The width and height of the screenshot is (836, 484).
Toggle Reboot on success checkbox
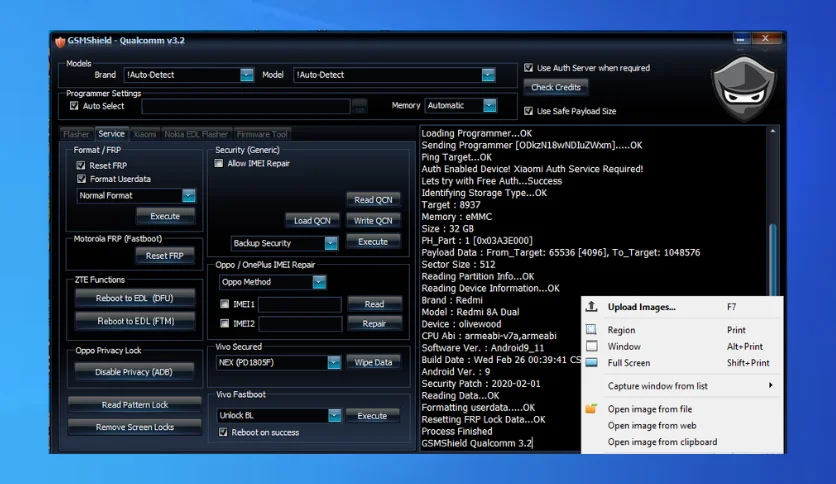[x=223, y=432]
